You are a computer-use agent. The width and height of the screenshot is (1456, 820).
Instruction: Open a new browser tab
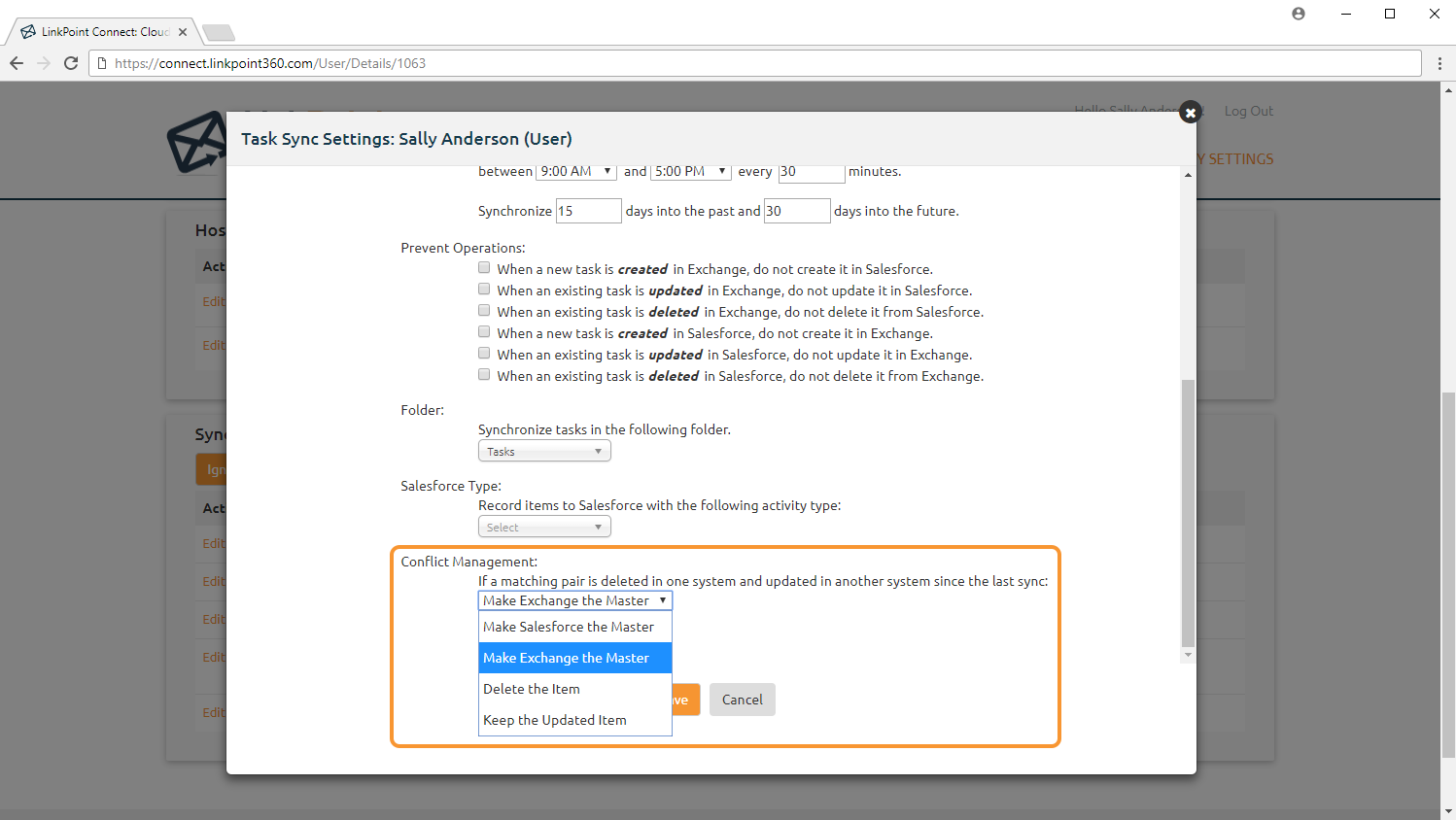[x=219, y=33]
